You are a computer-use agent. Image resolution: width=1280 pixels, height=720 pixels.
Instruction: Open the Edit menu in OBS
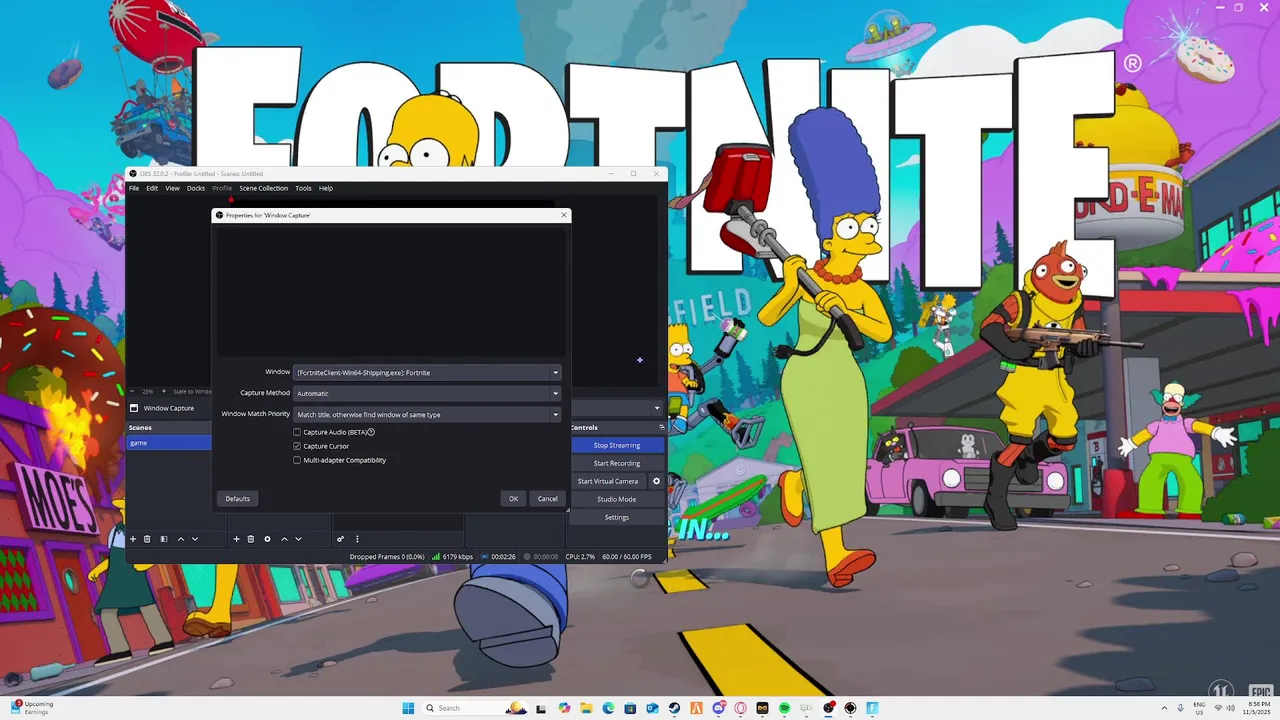(152, 188)
